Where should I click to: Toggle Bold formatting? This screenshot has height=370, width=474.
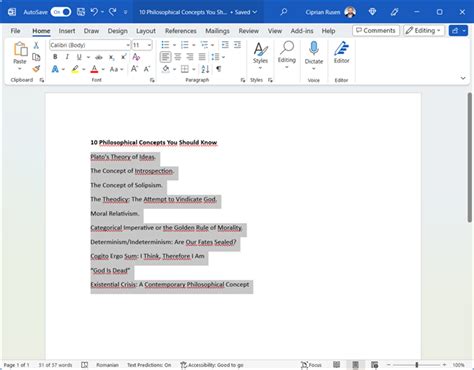click(55, 57)
